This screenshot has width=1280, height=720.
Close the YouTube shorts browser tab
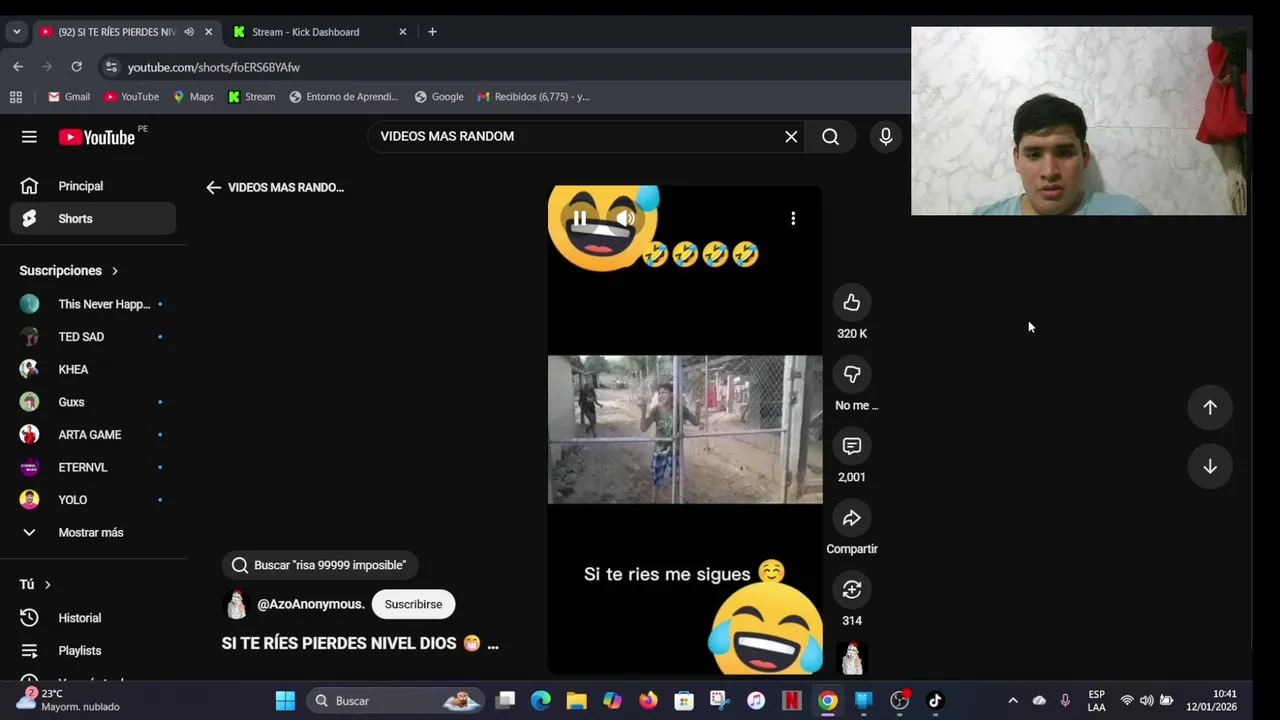tap(208, 32)
